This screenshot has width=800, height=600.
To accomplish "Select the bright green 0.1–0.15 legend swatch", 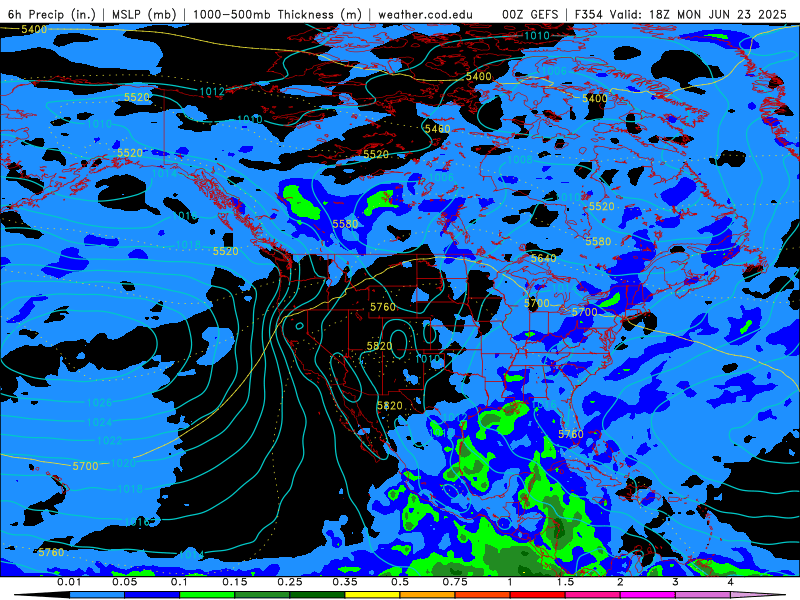I will tap(207, 595).
